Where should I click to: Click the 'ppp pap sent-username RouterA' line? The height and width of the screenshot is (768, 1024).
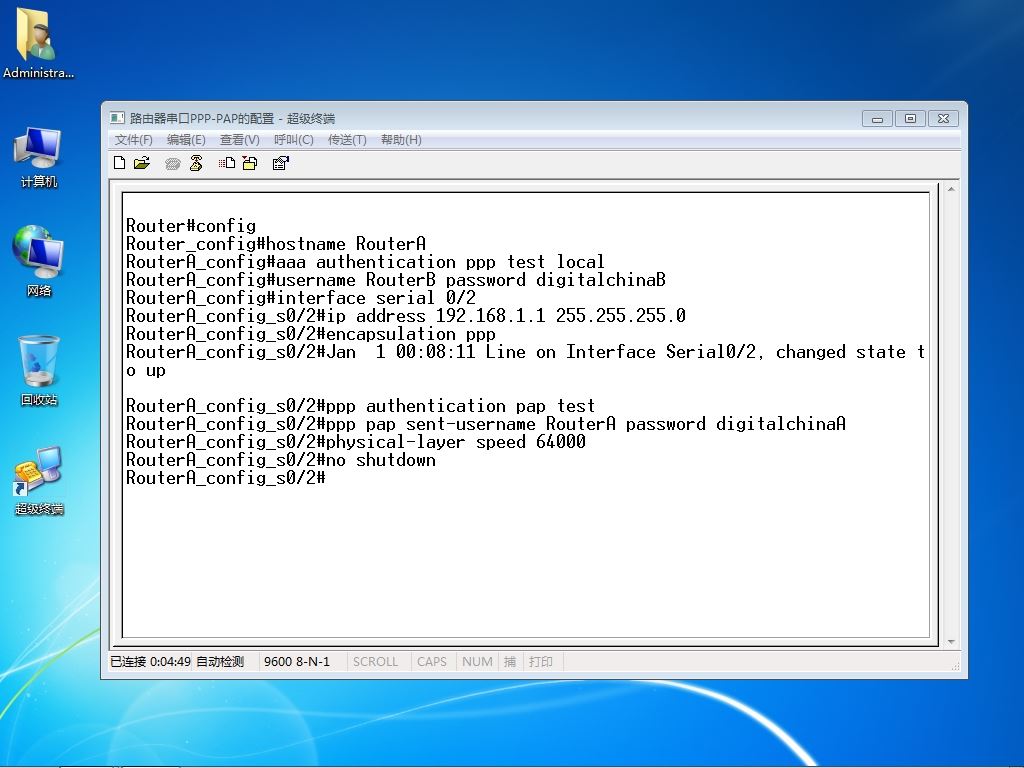486,424
